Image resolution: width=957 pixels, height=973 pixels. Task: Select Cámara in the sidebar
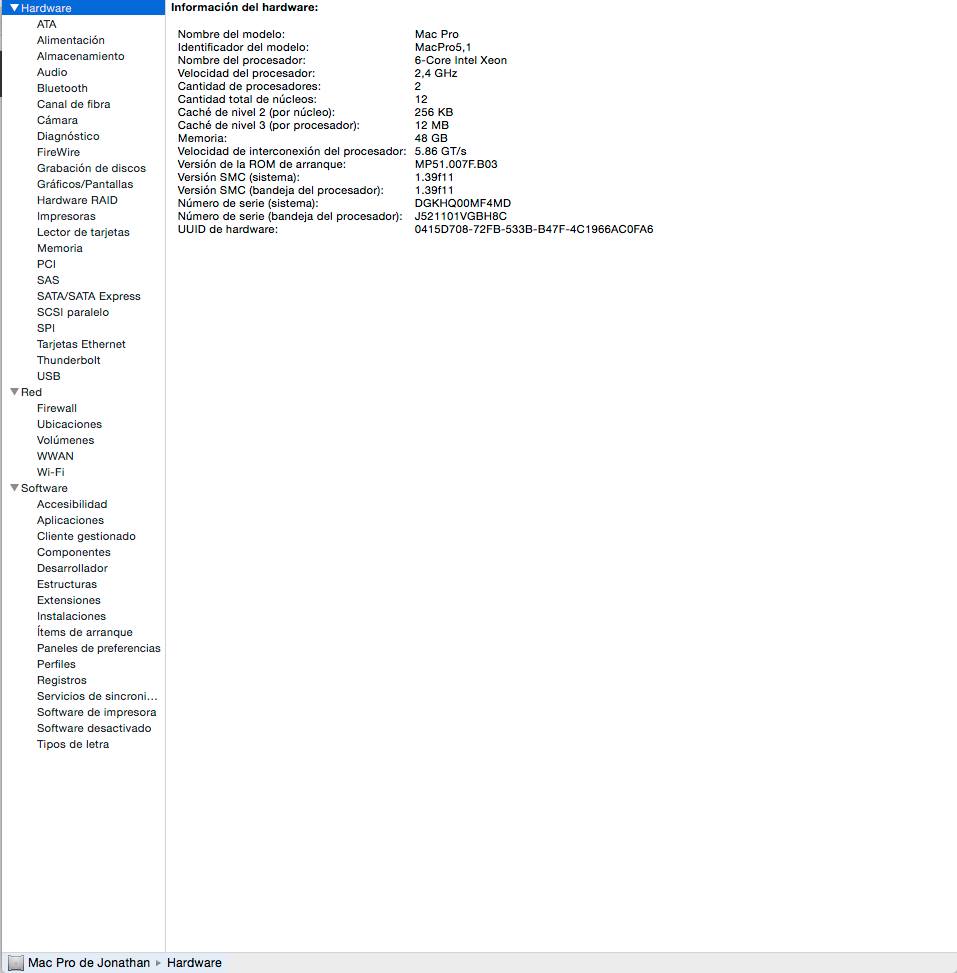pos(57,120)
